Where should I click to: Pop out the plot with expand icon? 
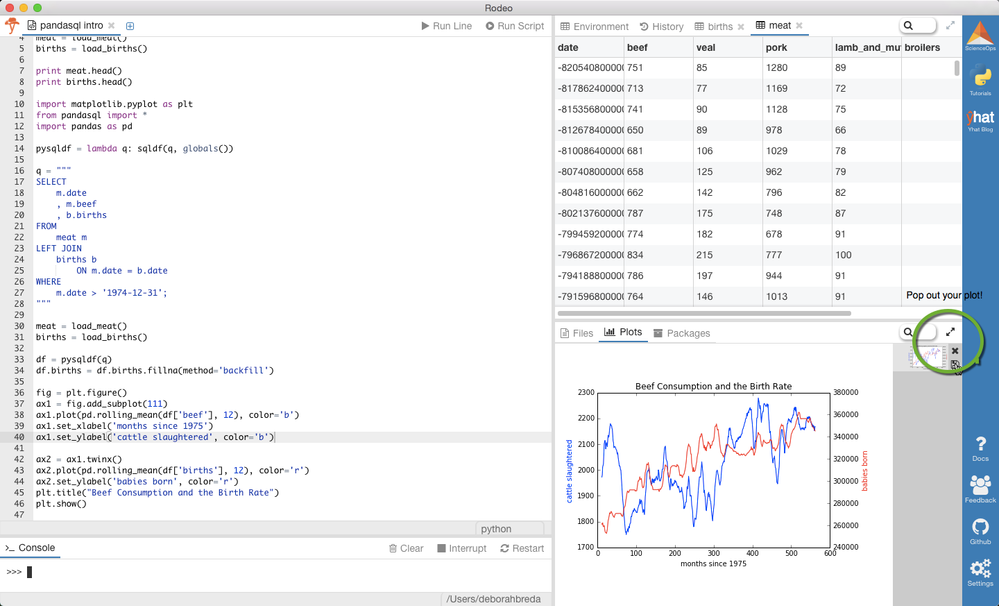(x=950, y=332)
